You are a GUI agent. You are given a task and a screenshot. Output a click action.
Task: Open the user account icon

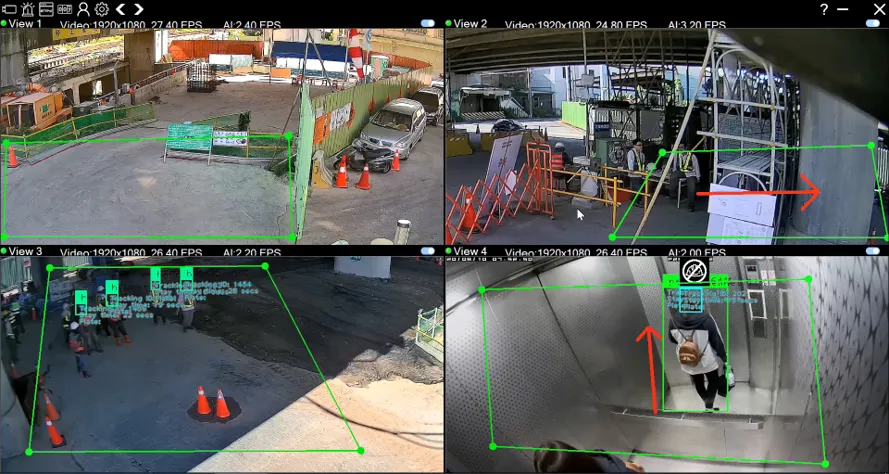84,9
